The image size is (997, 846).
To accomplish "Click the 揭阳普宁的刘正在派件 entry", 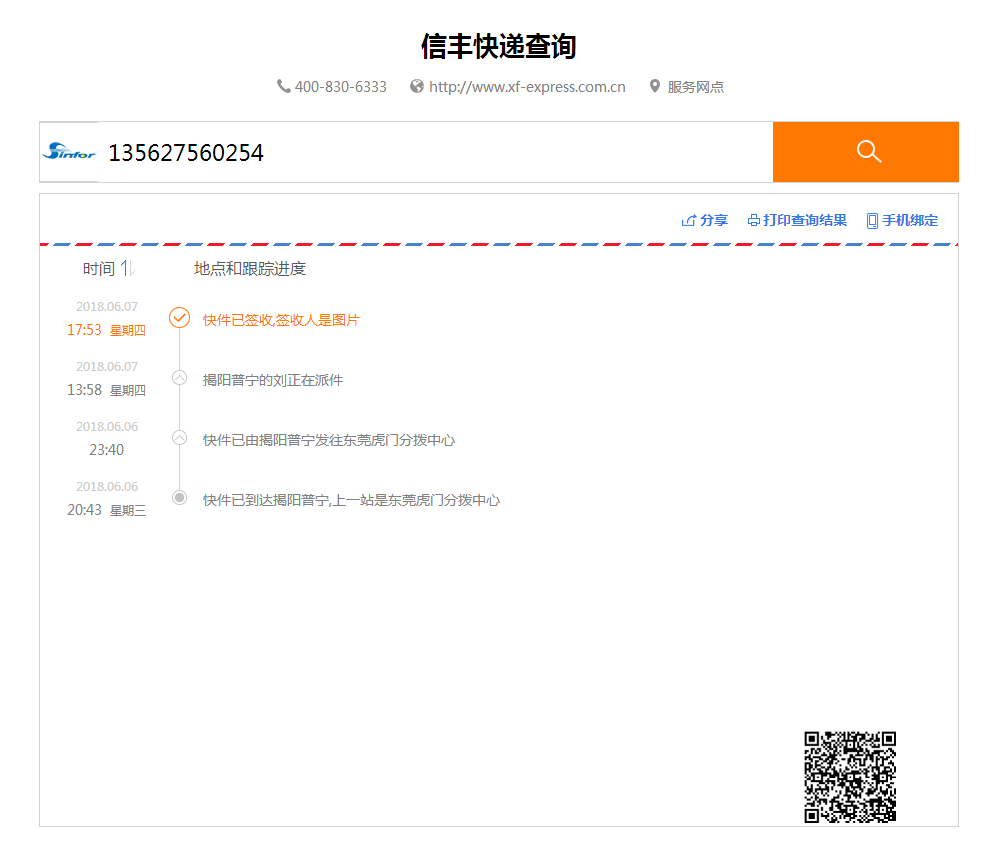I will (273, 380).
